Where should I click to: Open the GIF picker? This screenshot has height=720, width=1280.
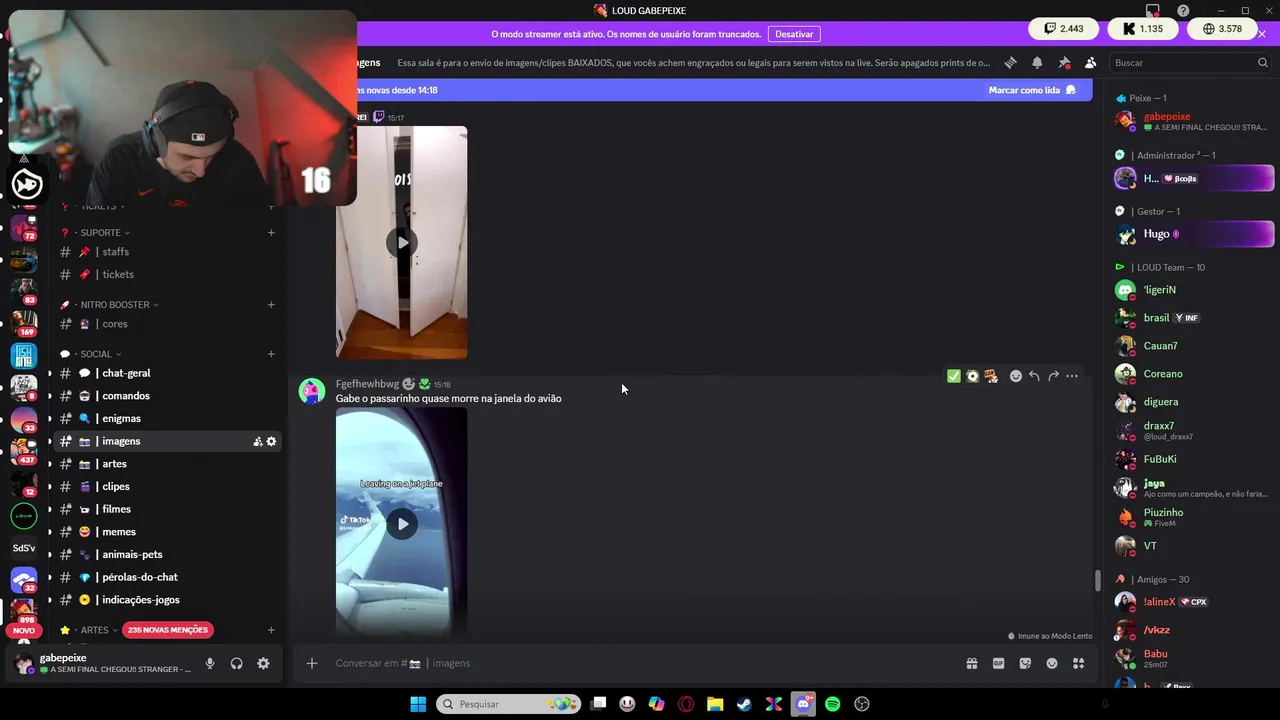click(998, 663)
